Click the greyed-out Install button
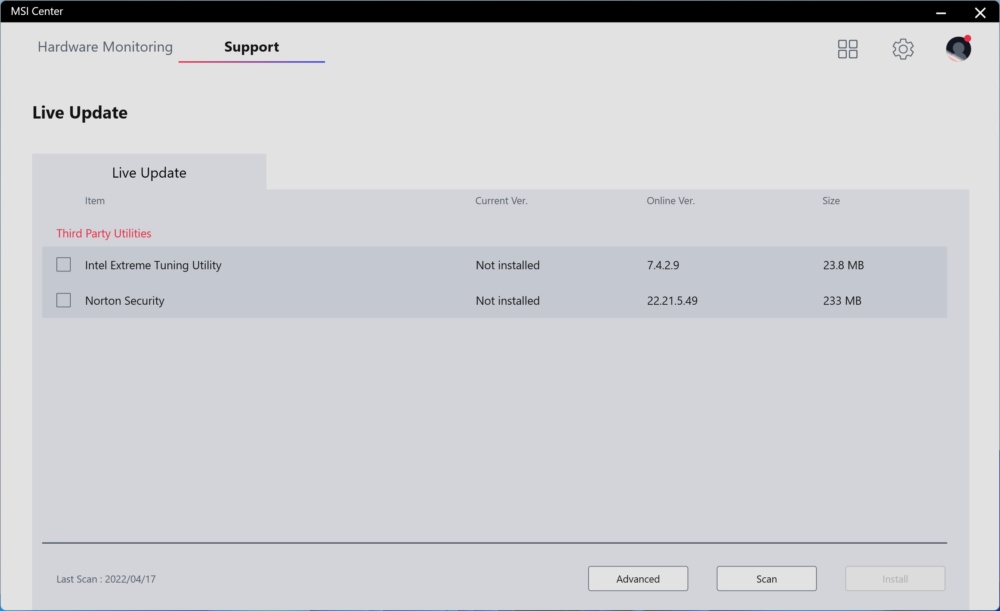The width and height of the screenshot is (1000, 611). (x=895, y=578)
